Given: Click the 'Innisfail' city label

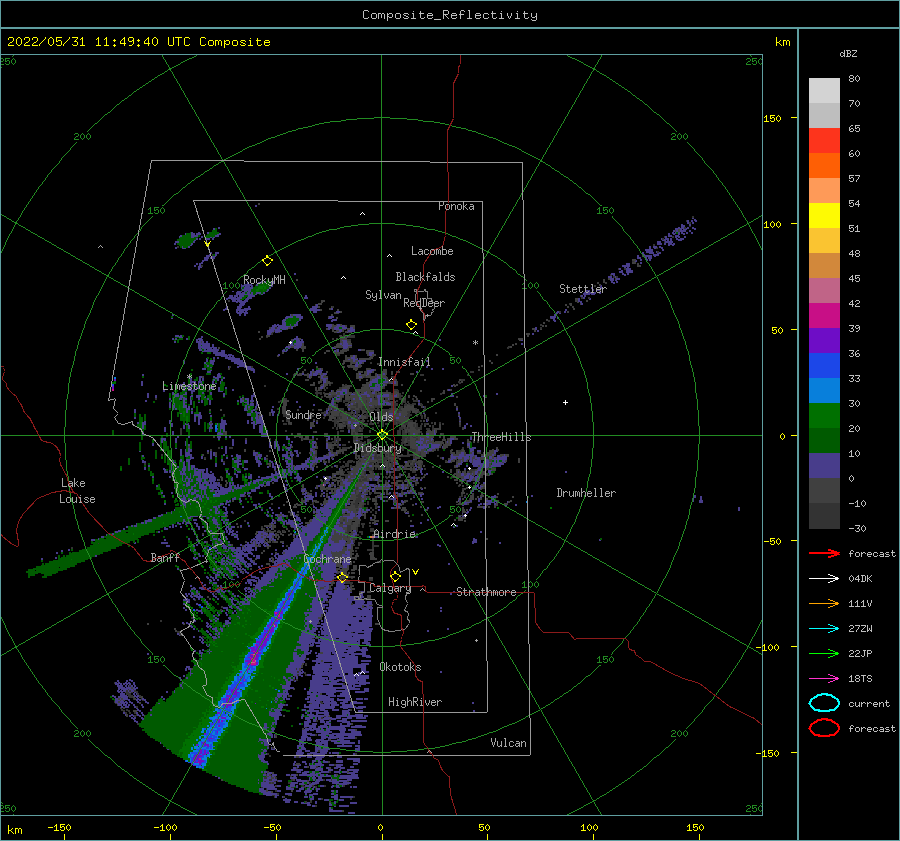Looking at the screenshot, I should click(404, 362).
